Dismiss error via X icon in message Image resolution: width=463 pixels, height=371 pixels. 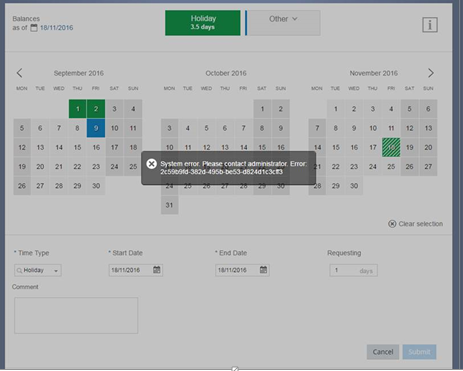(152, 164)
